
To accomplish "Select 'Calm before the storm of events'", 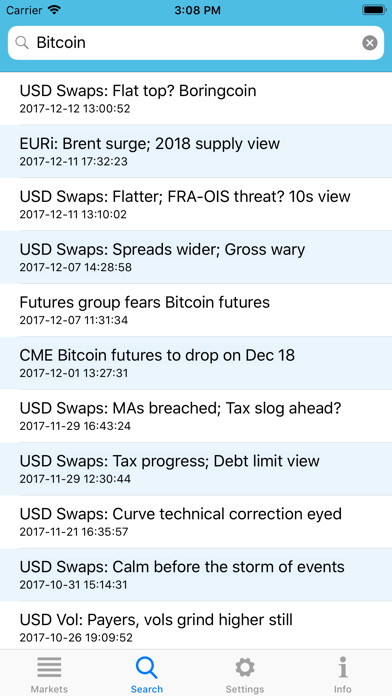I will pos(196,574).
